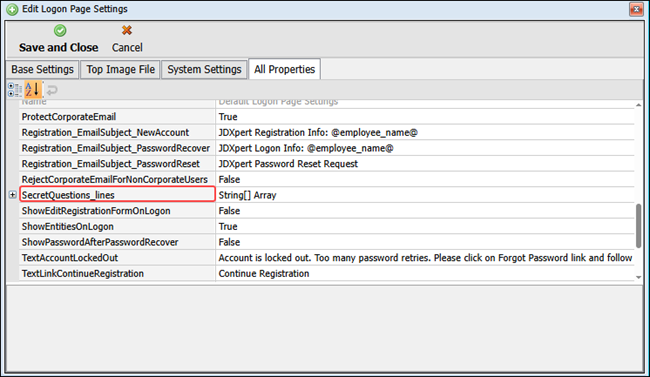Viewport: 650px width, 377px height.
Task: Open the Top Image File tab
Action: 120,69
